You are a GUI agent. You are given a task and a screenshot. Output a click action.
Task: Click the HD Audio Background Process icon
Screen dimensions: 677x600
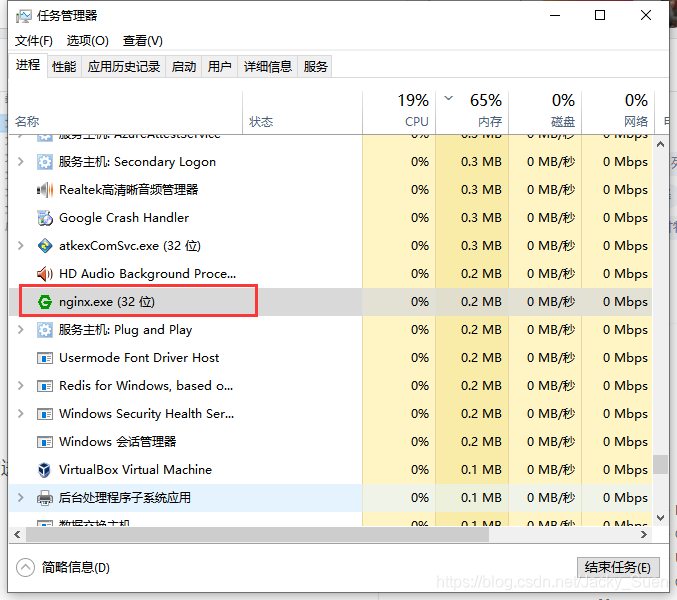point(45,274)
